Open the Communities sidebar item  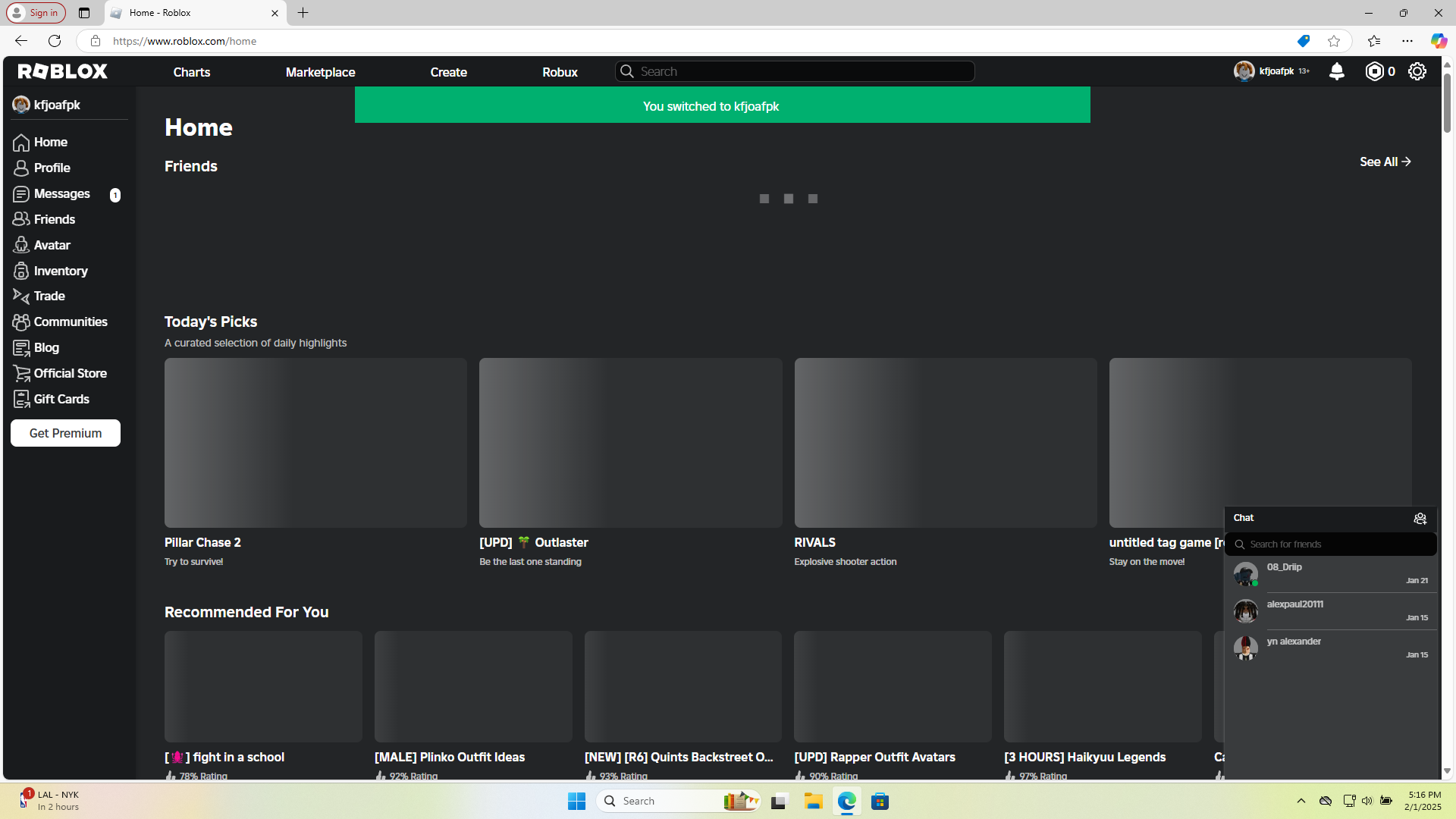coord(70,322)
